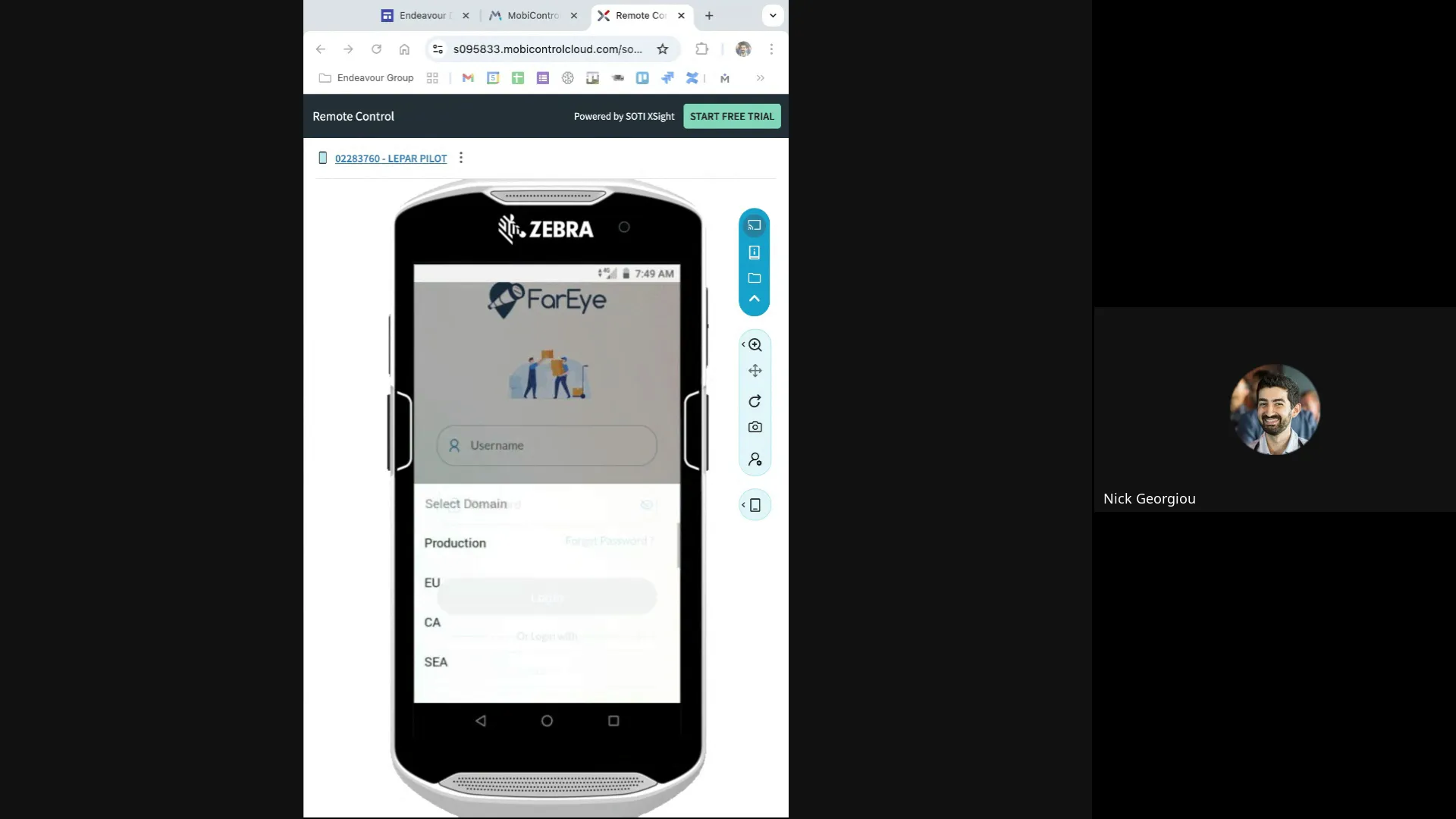The width and height of the screenshot is (1456, 819).
Task: Take a screenshot with camera icon
Action: click(x=755, y=427)
